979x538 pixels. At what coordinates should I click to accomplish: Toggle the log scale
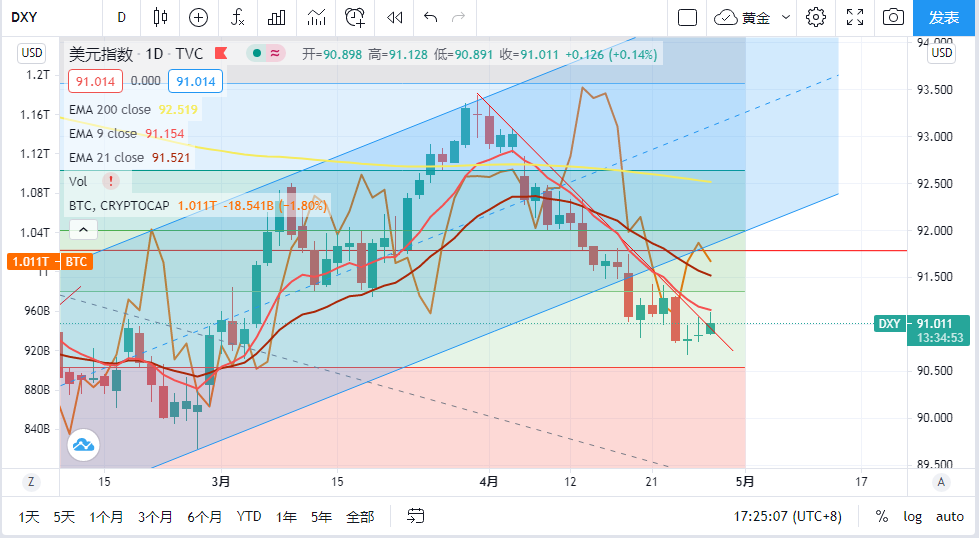click(x=912, y=517)
